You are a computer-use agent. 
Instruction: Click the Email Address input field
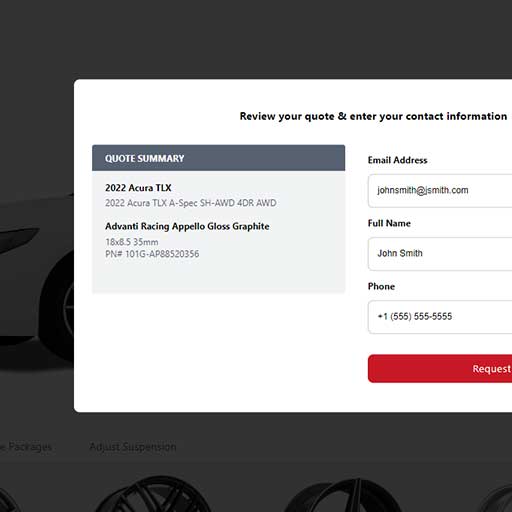click(440, 191)
